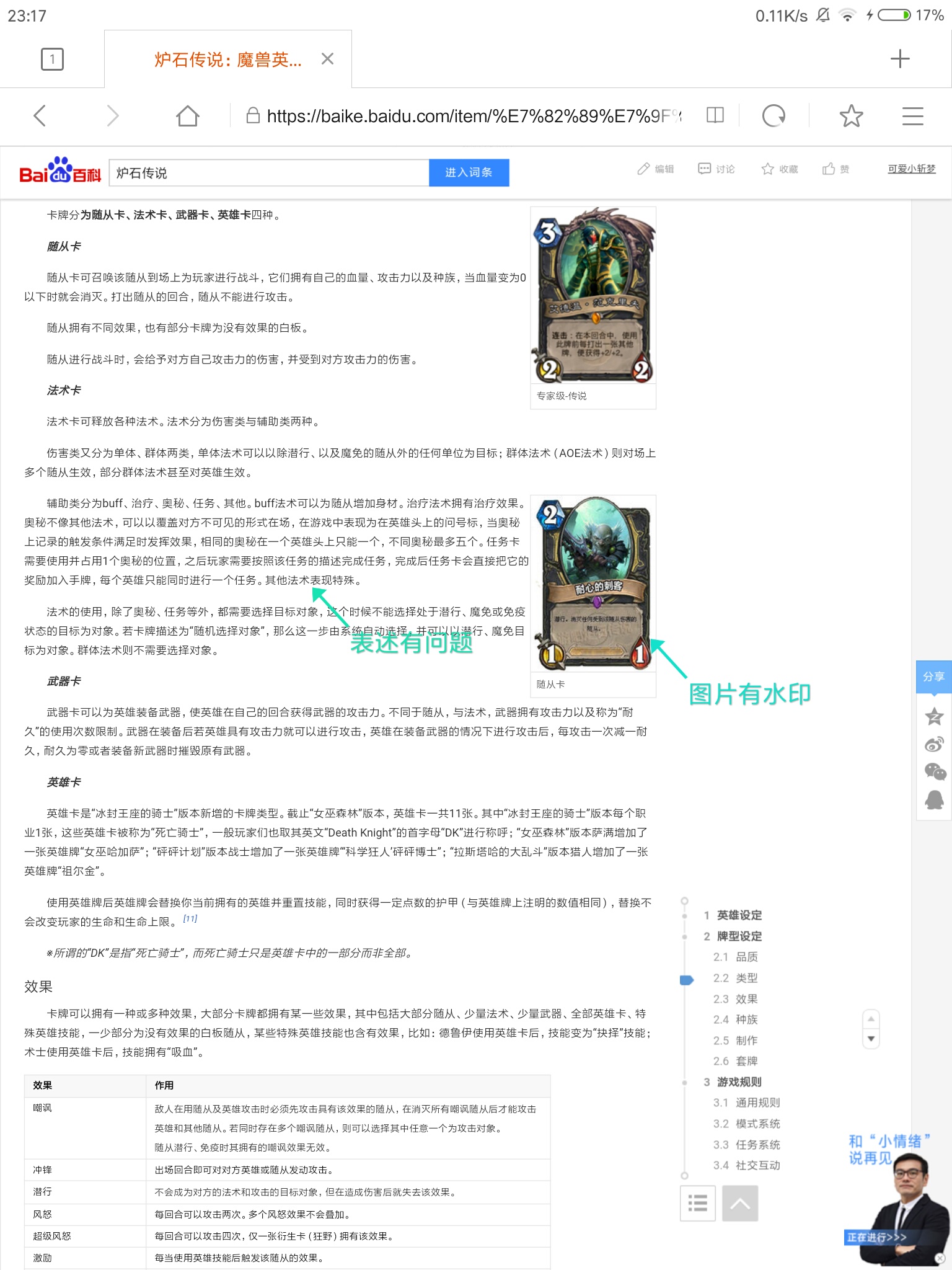This screenshot has width=952, height=1270.
Task: Click the 进入词条 button
Action: [x=469, y=173]
